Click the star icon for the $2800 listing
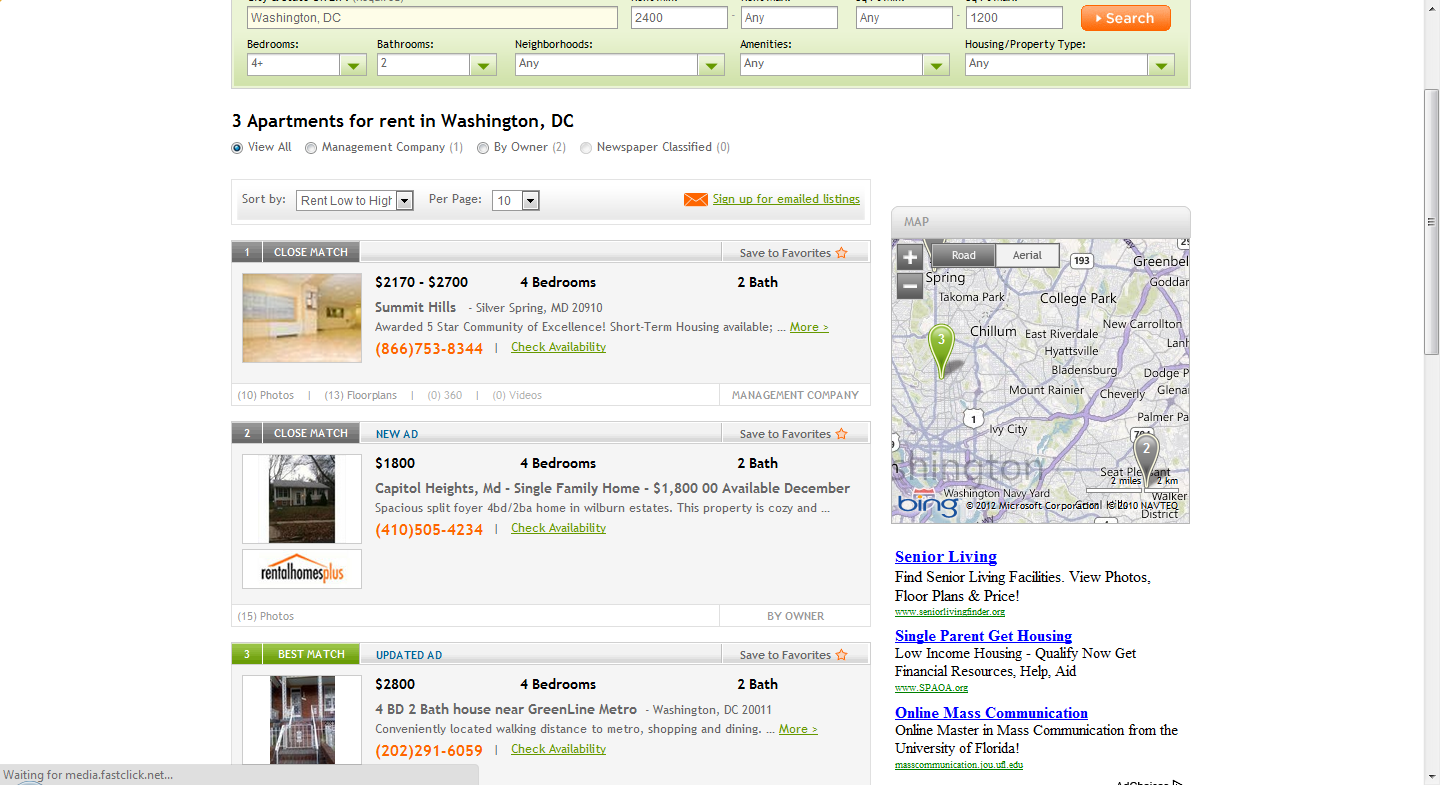1440x785 pixels. pyautogui.click(x=841, y=655)
